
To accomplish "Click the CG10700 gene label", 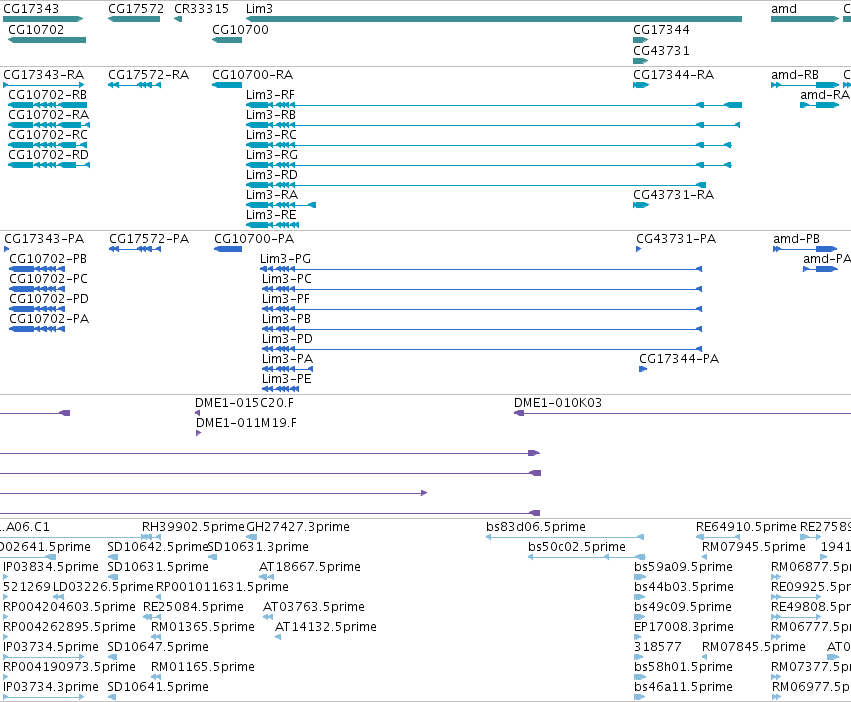I will (x=240, y=29).
